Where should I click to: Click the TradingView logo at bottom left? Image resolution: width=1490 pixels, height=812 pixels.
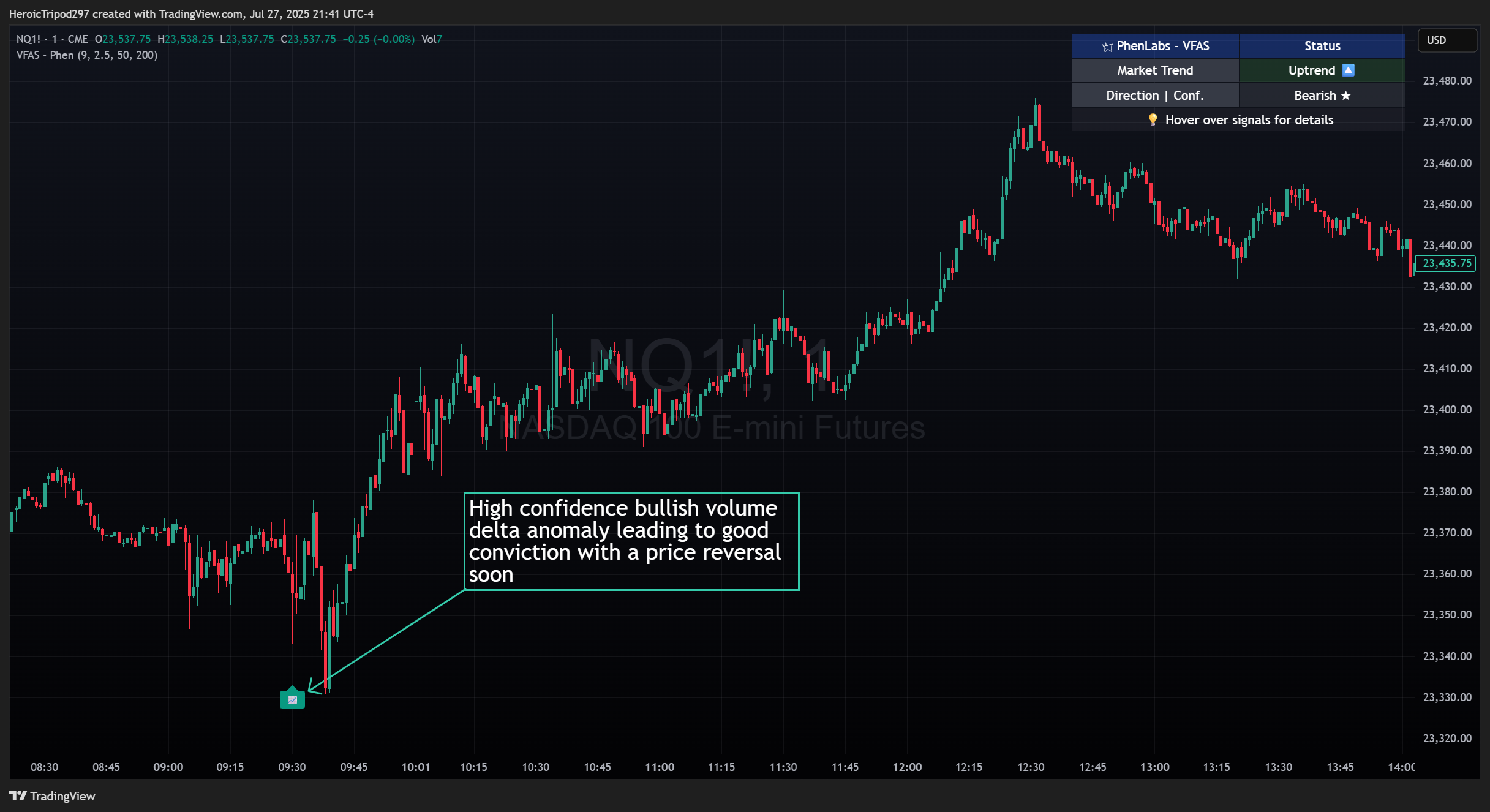tap(52, 795)
